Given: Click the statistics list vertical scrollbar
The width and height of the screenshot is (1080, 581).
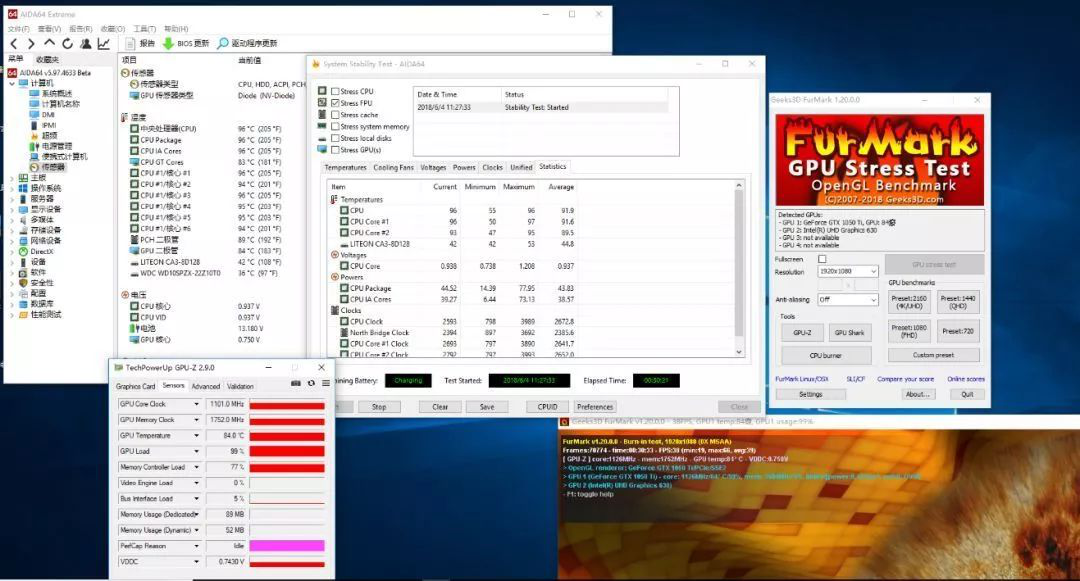Looking at the screenshot, I should (739, 268).
